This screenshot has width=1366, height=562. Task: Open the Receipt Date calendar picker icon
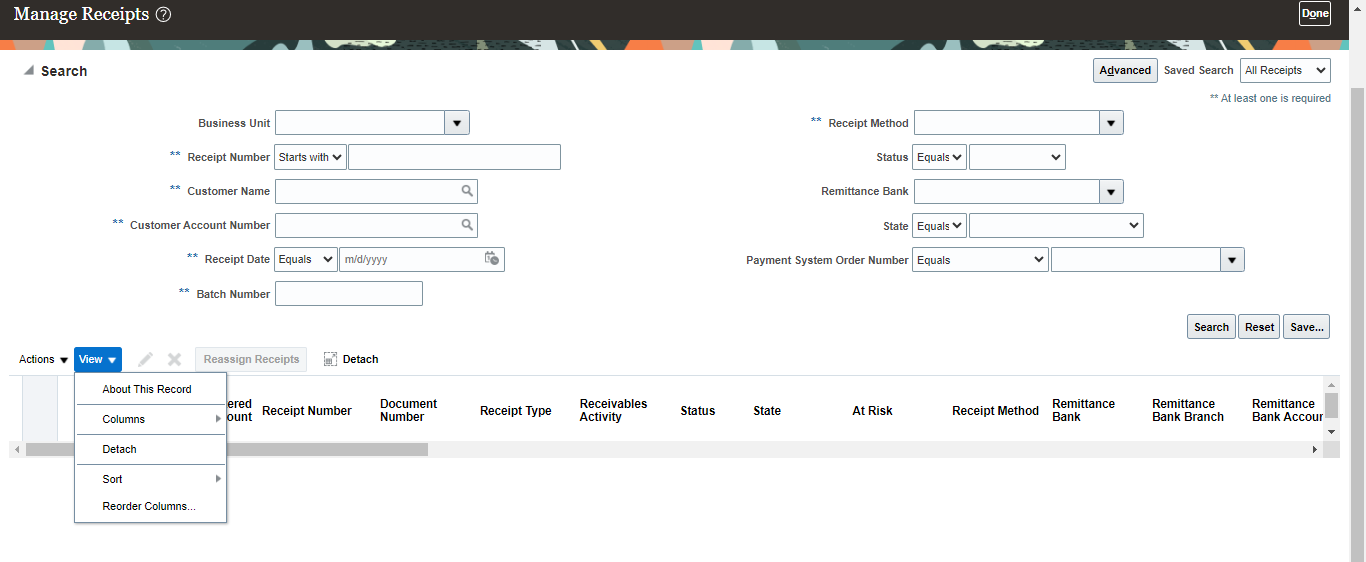click(x=492, y=259)
